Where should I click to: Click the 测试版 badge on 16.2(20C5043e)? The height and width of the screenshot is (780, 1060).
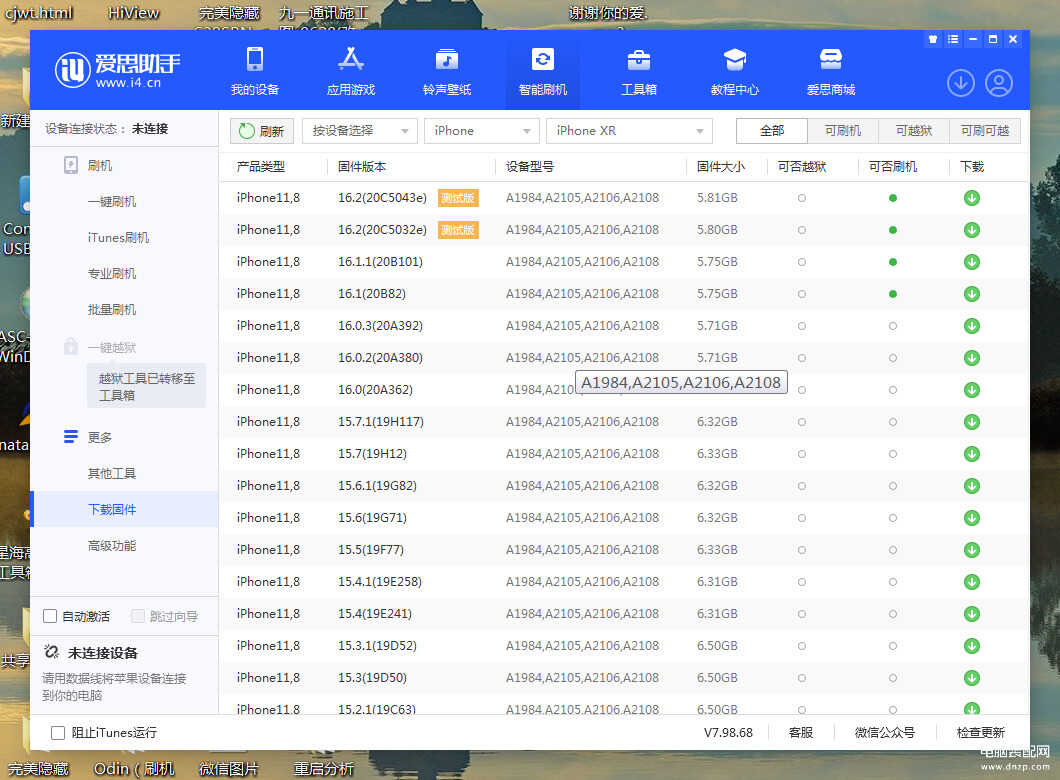pyautogui.click(x=458, y=198)
